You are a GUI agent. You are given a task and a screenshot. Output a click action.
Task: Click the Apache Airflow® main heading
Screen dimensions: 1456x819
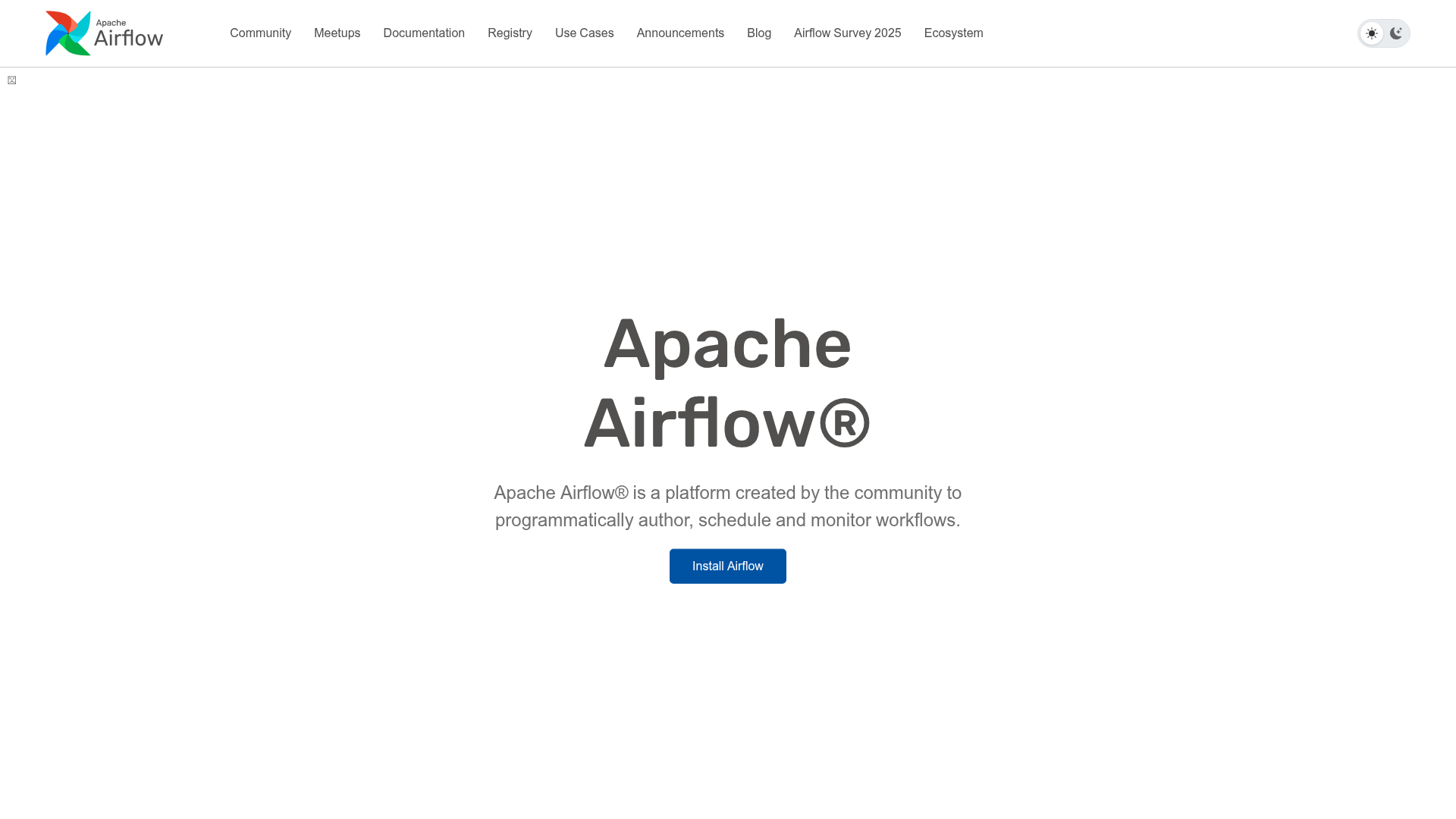click(728, 383)
